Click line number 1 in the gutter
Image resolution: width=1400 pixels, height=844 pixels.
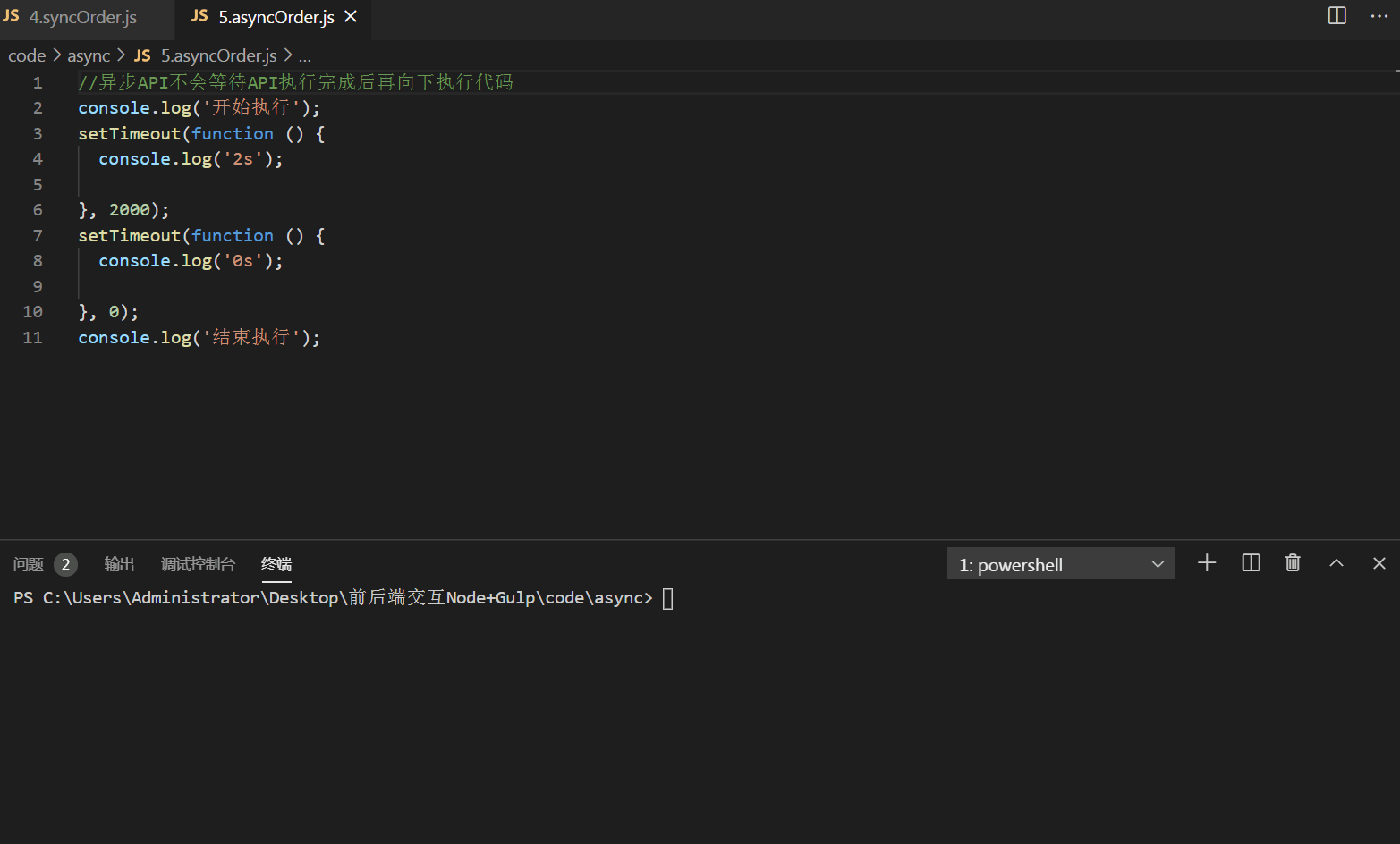(x=38, y=82)
